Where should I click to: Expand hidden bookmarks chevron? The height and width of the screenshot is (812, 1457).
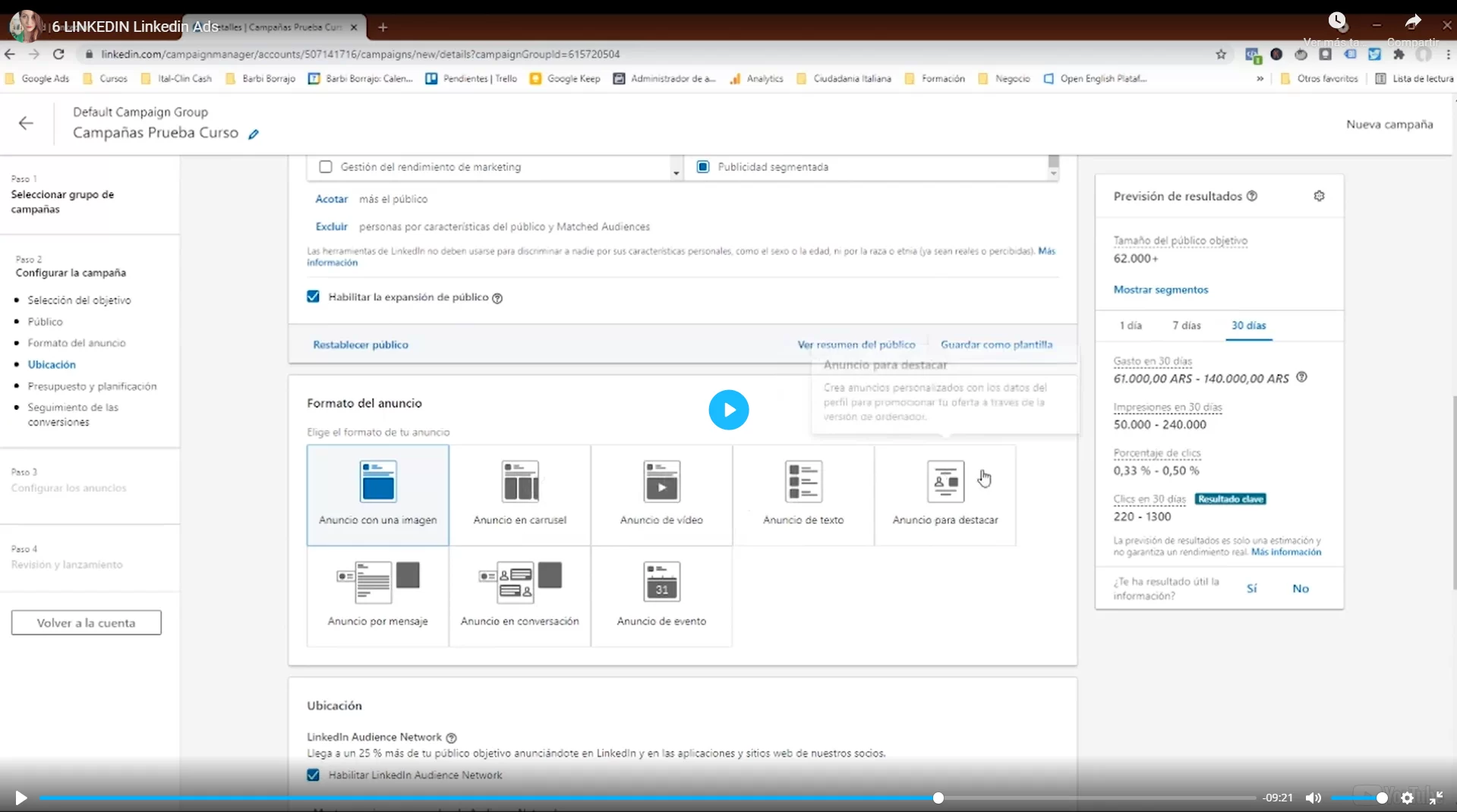coord(1260,78)
